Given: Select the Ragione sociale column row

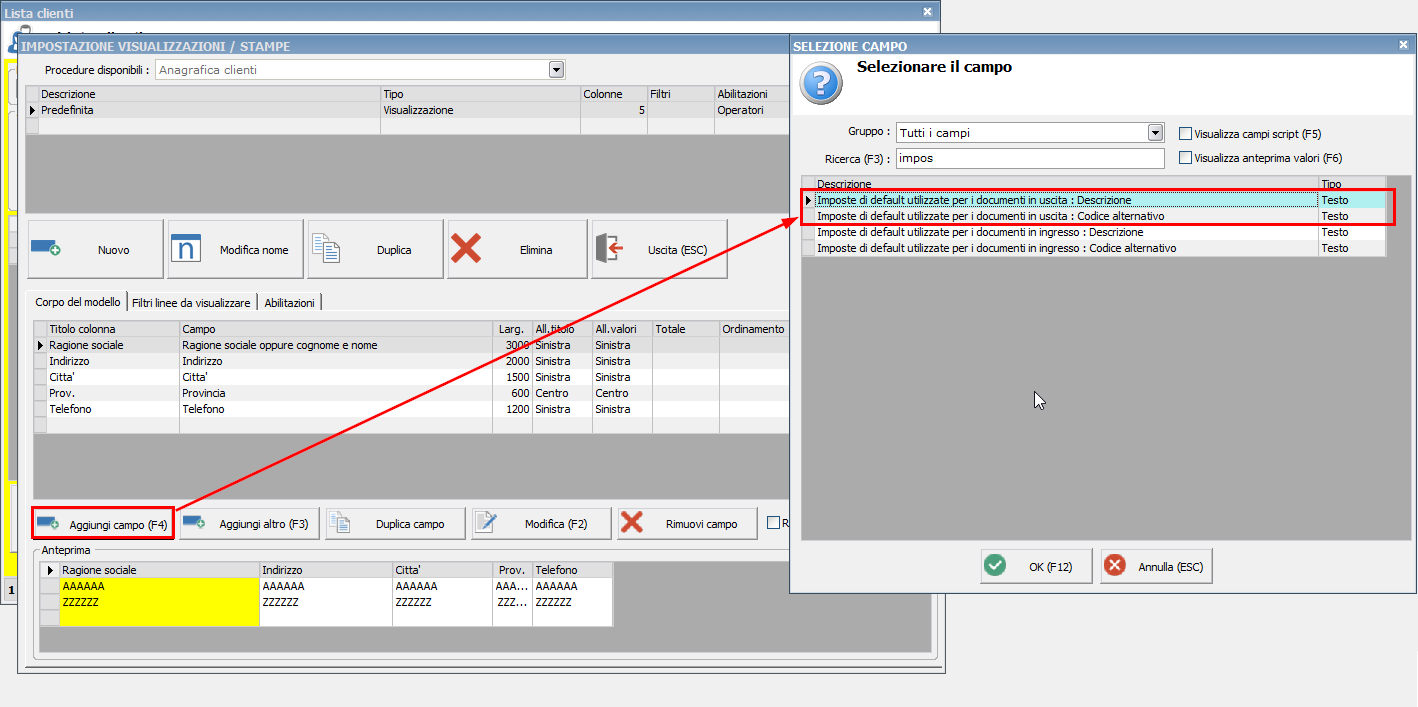Looking at the screenshot, I should pos(412,345).
